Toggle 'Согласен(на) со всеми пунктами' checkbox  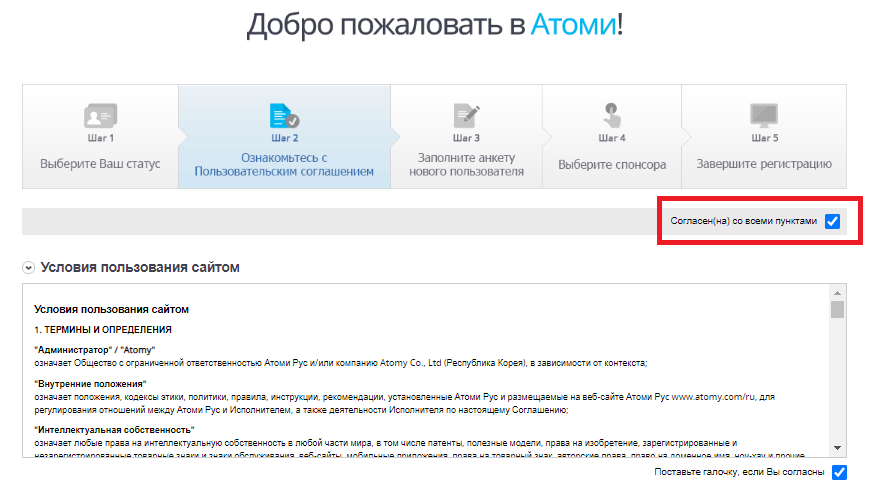[x=832, y=221]
